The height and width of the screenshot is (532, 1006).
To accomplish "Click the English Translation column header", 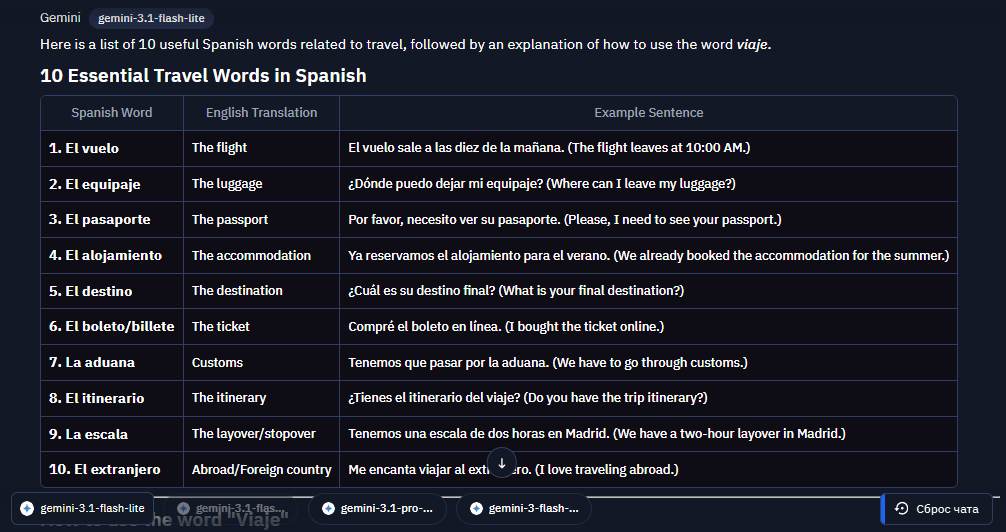I will coord(261,113).
